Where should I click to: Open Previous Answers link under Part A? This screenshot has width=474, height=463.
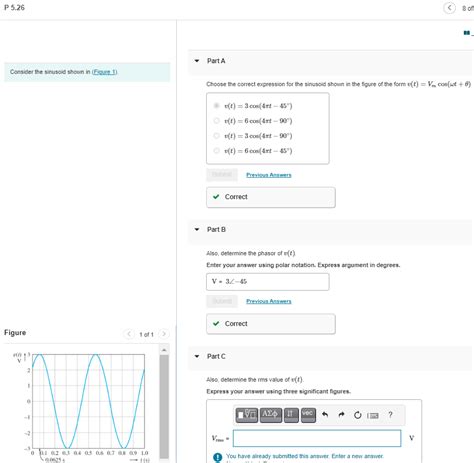(x=269, y=175)
